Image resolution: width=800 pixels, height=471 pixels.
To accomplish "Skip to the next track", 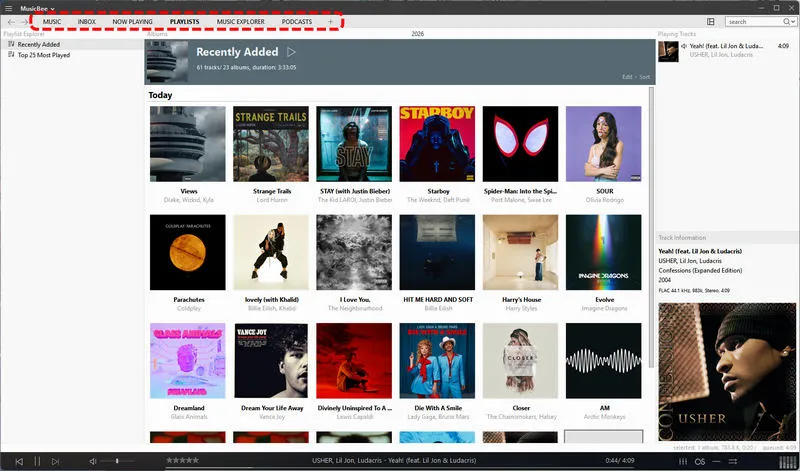I will [56, 461].
